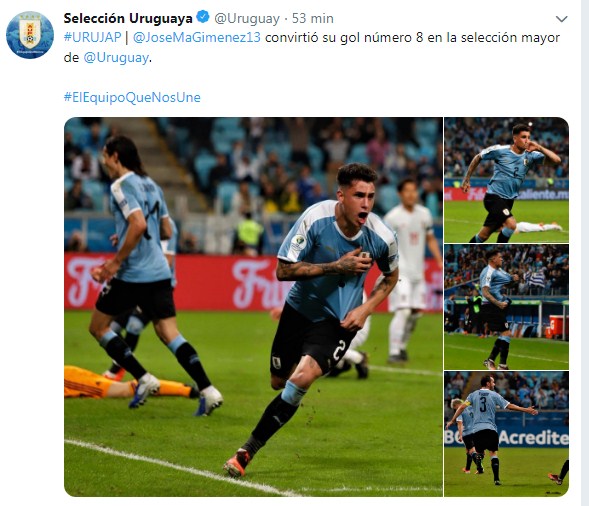Open @JoseMaGimenez13 mention link
Image resolution: width=589 pixels, height=506 pixels.
[196, 38]
